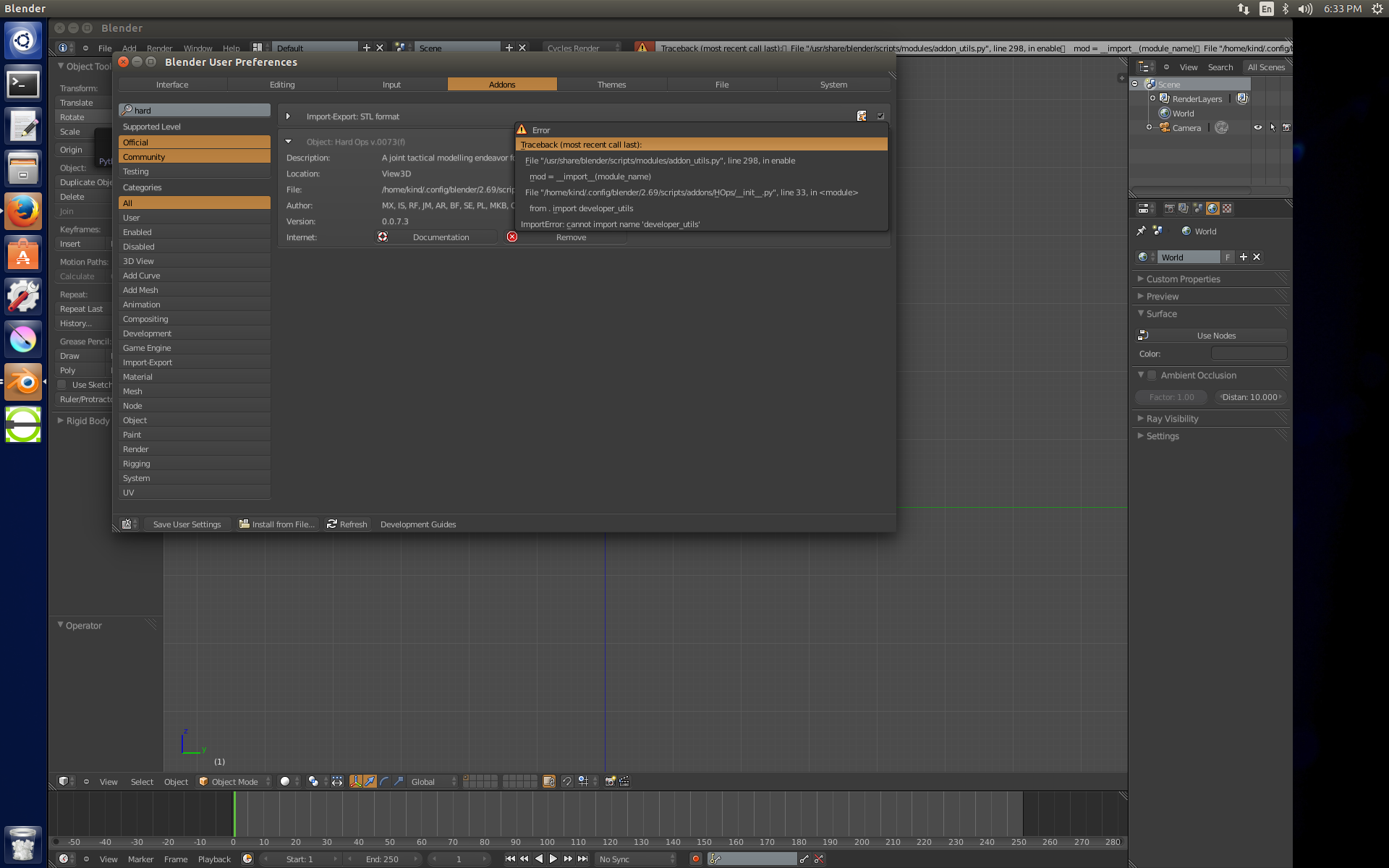Click the OpenGL render image icon
This screenshot has height=868, width=1389.
click(x=611, y=781)
